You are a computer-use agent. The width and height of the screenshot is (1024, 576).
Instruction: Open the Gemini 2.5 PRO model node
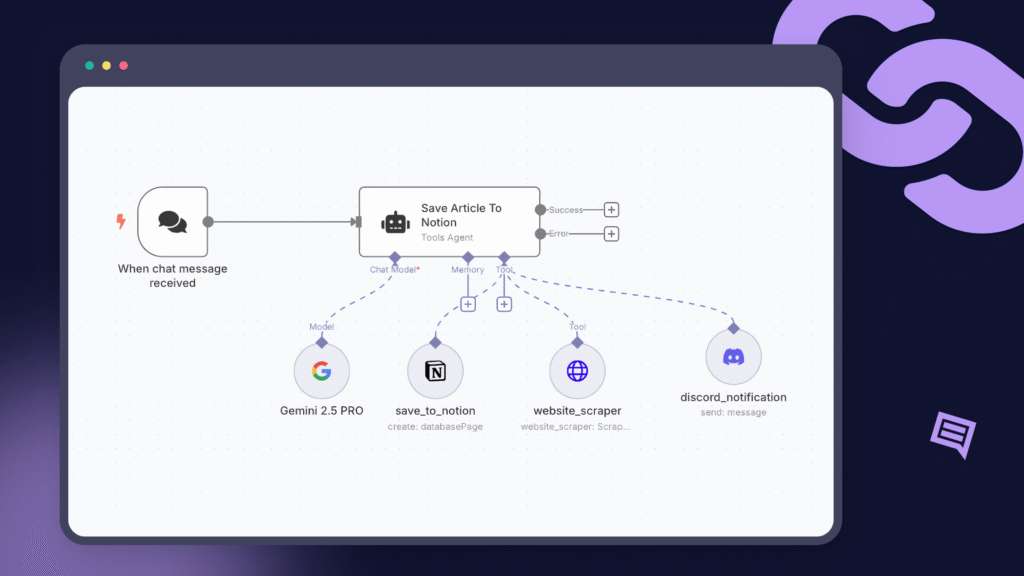(321, 370)
